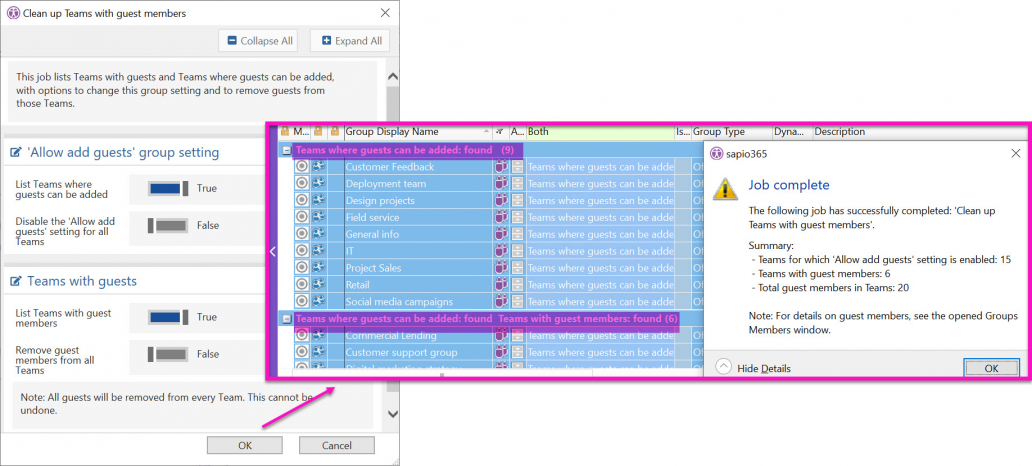Click the Expand All button

[351, 41]
